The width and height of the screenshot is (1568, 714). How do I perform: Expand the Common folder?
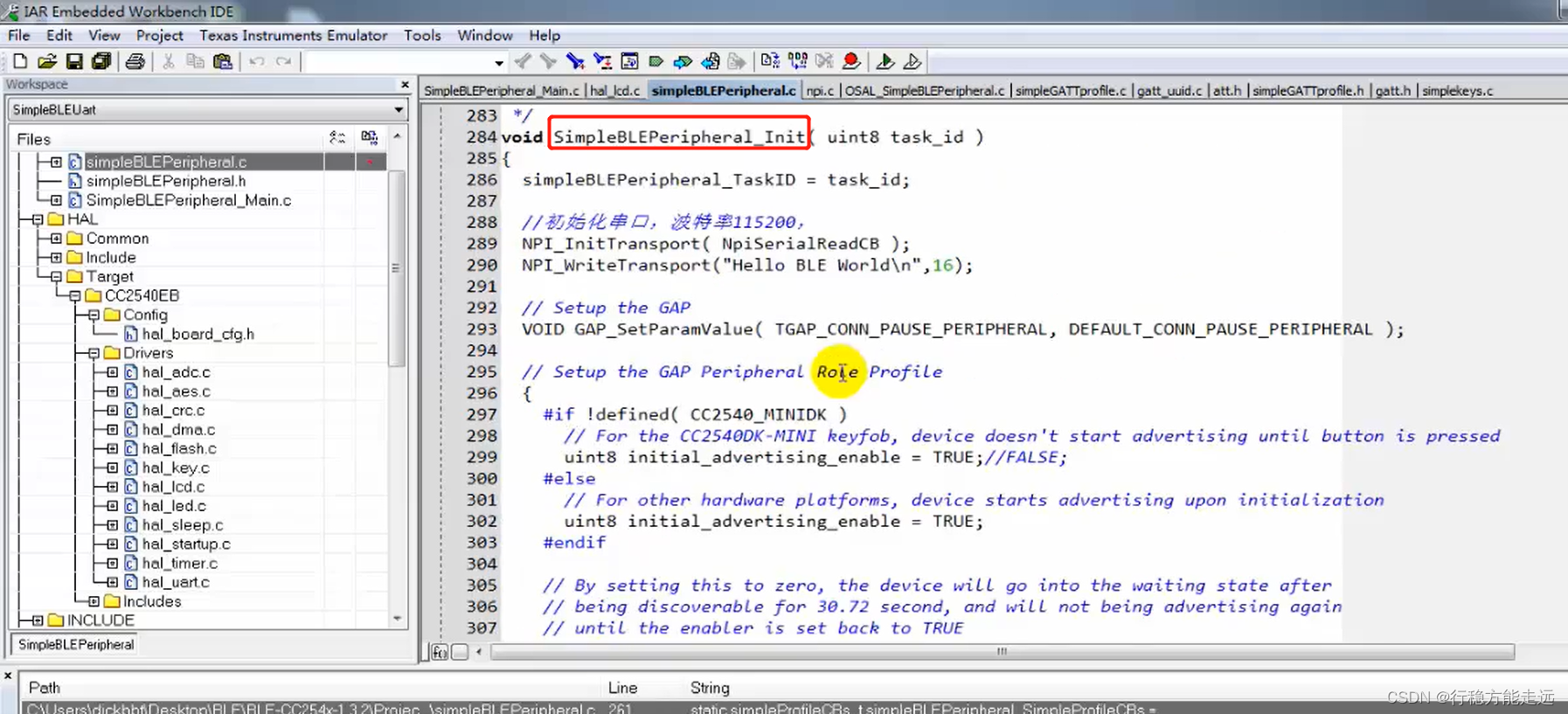(x=56, y=239)
